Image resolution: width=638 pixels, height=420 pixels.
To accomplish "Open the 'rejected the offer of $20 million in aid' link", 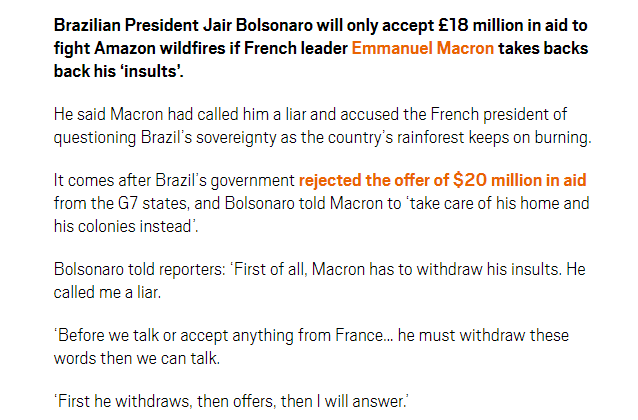I will coord(442,180).
